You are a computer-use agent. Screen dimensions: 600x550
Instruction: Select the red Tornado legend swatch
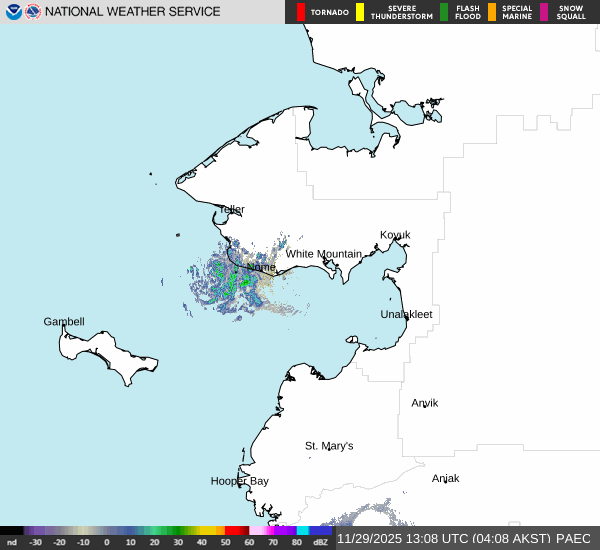301,12
